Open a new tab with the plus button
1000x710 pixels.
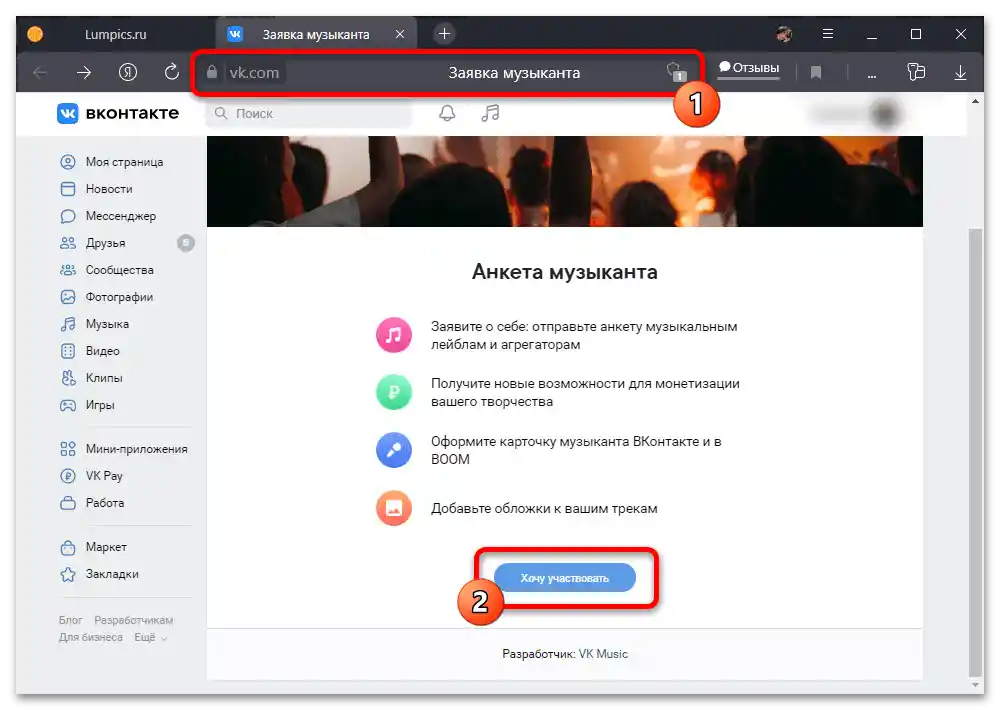pyautogui.click(x=445, y=34)
